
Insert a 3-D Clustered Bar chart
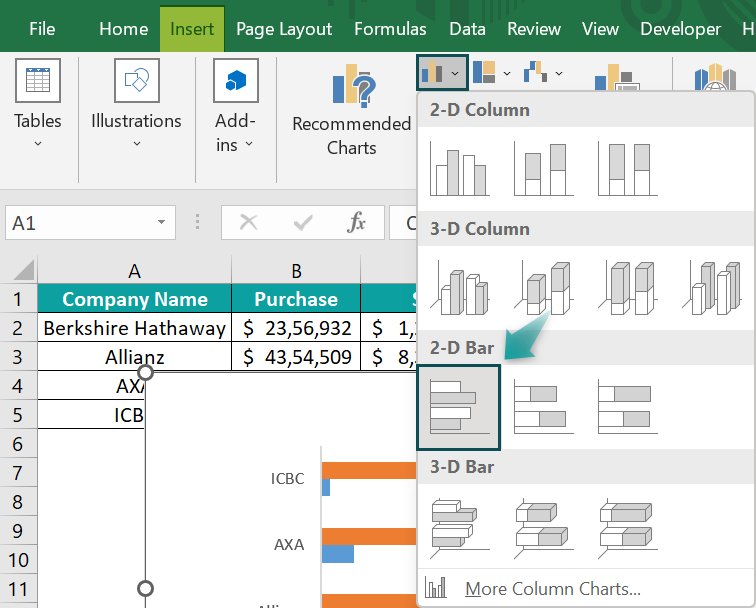[459, 529]
